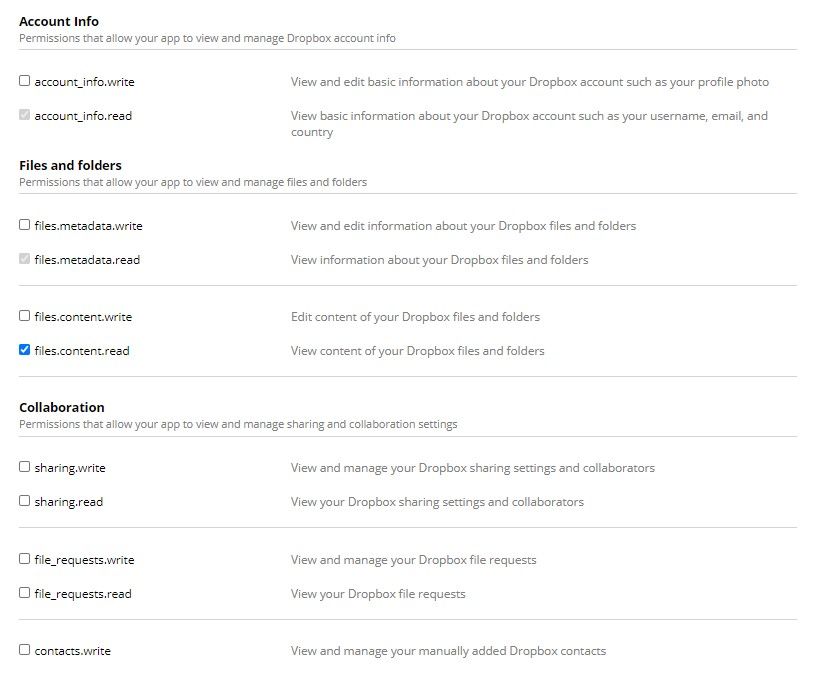This screenshot has width=824, height=696.
Task: Click the Collaboration section heading
Action: pyautogui.click(x=62, y=406)
